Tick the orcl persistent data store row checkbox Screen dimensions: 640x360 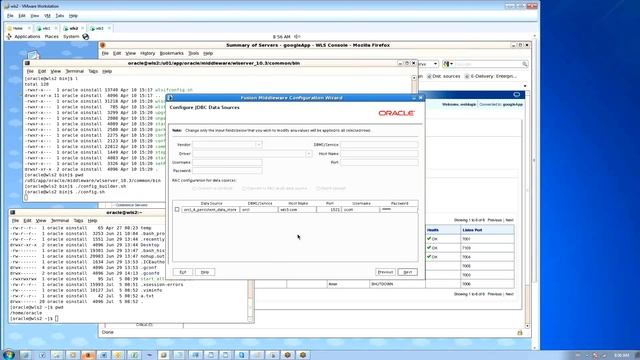177,209
